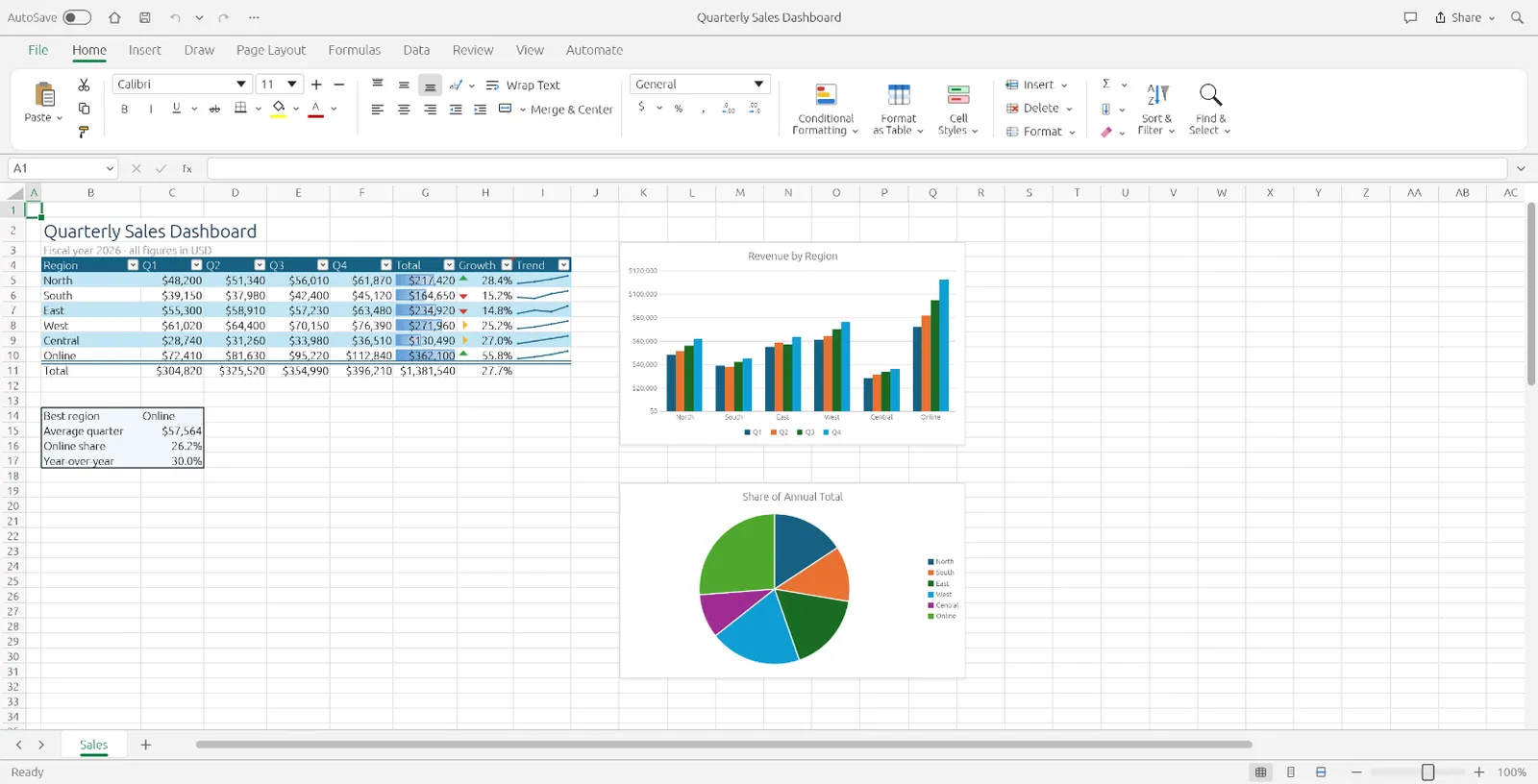Increase font size with plus icon
This screenshot has height=784, width=1538.
coord(316,85)
